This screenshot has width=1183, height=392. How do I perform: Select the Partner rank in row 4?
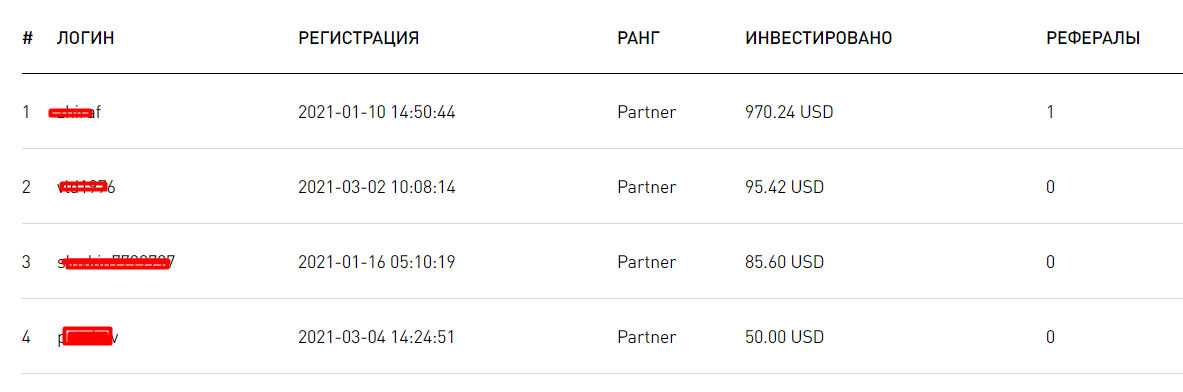[647, 337]
